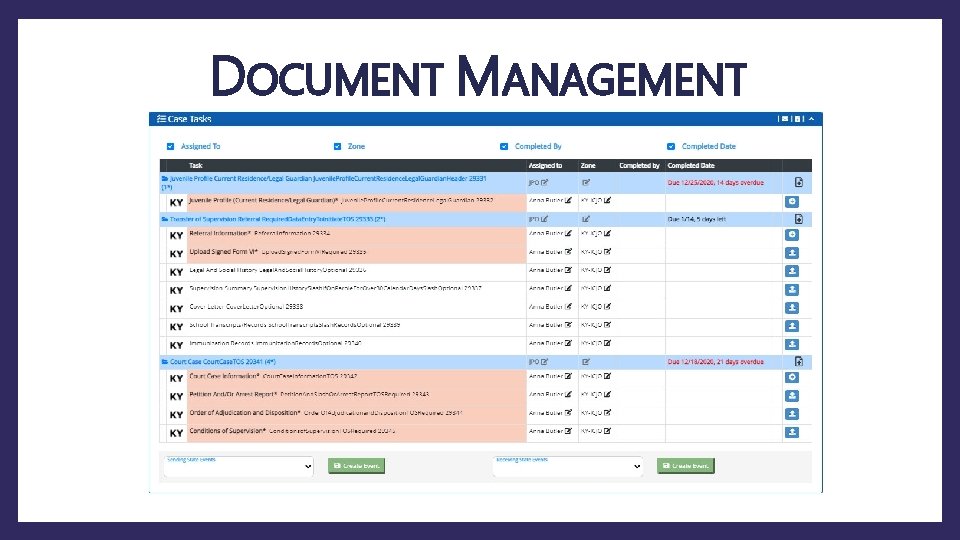
Task: Click the Task column header
Action: click(195, 166)
